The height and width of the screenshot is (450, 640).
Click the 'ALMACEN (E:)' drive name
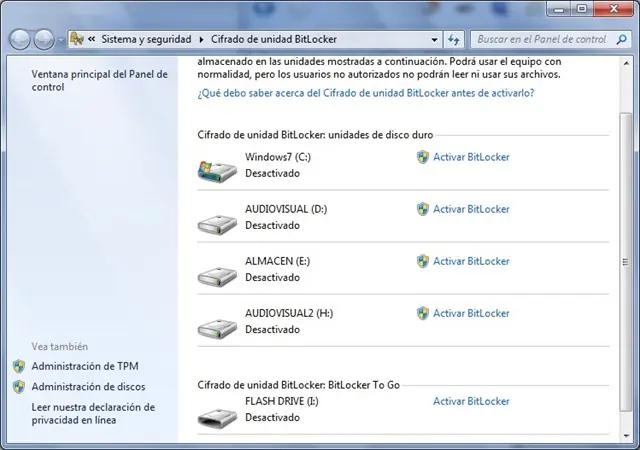coord(278,261)
